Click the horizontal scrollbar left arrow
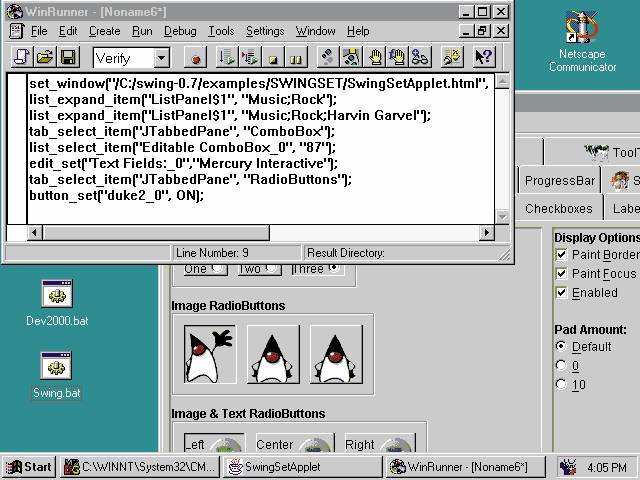 pos(35,233)
